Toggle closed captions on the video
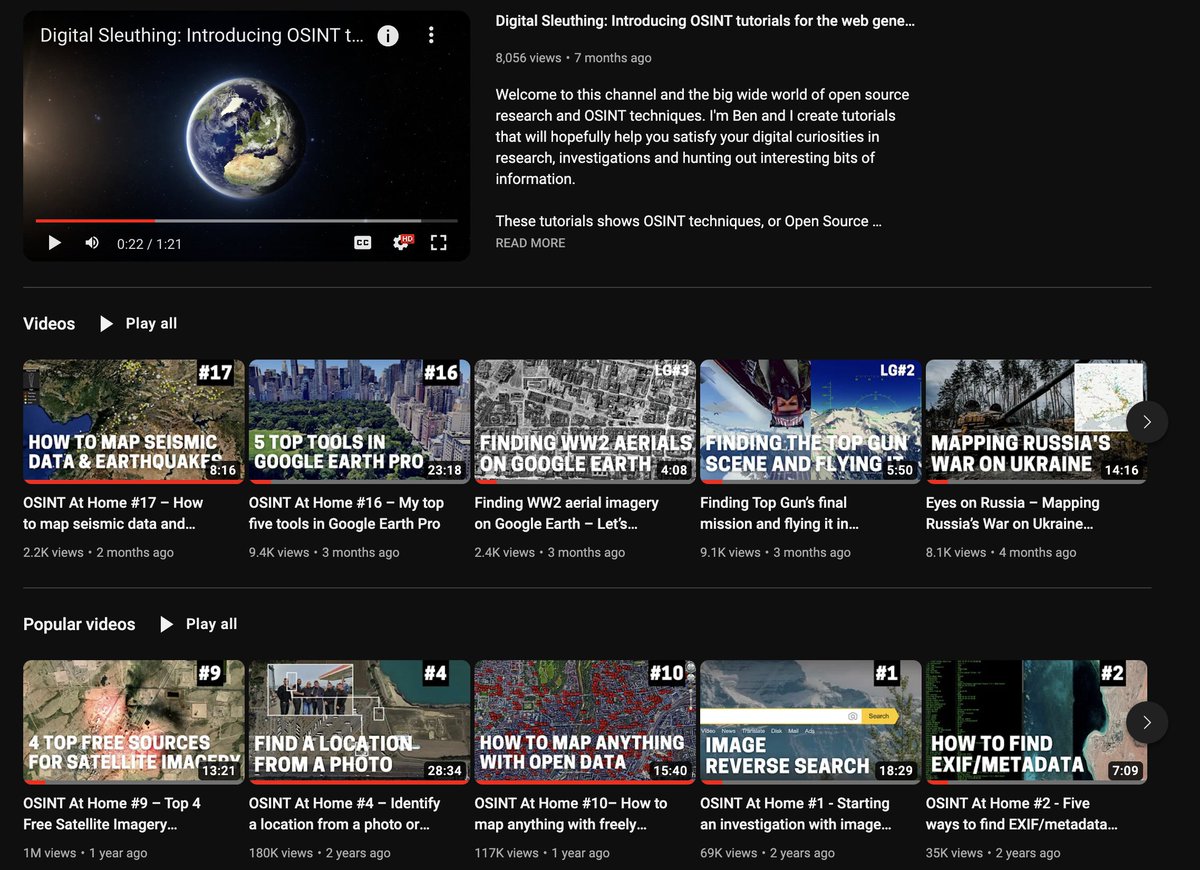 click(x=363, y=243)
